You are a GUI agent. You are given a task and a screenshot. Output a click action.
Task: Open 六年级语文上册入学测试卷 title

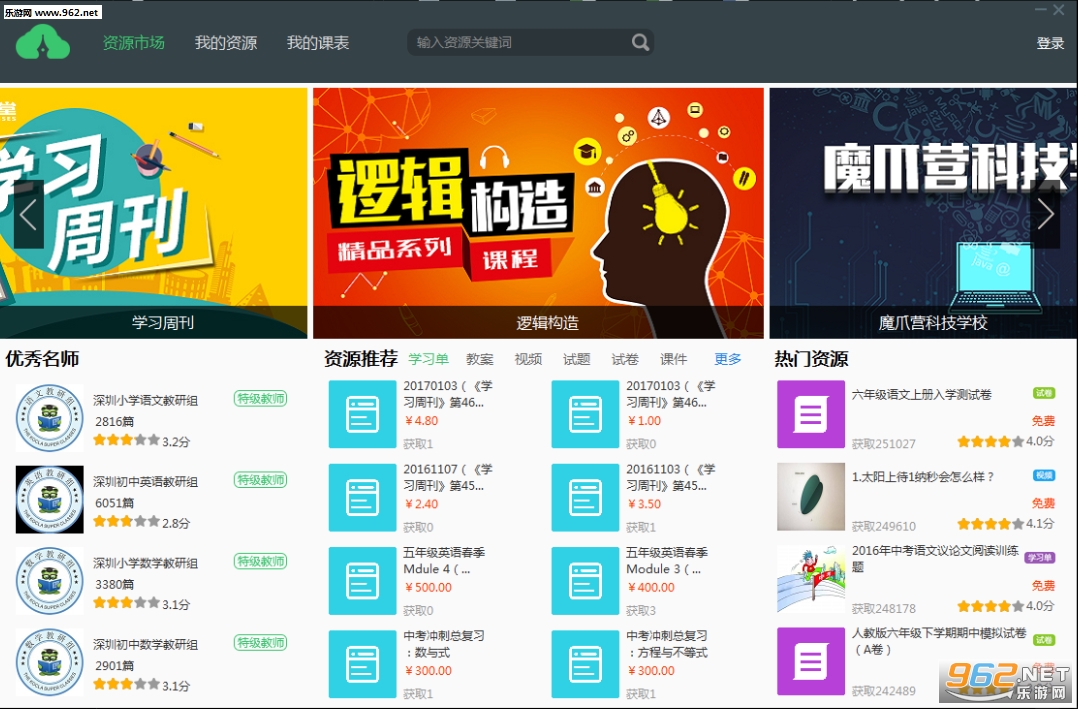coord(922,394)
